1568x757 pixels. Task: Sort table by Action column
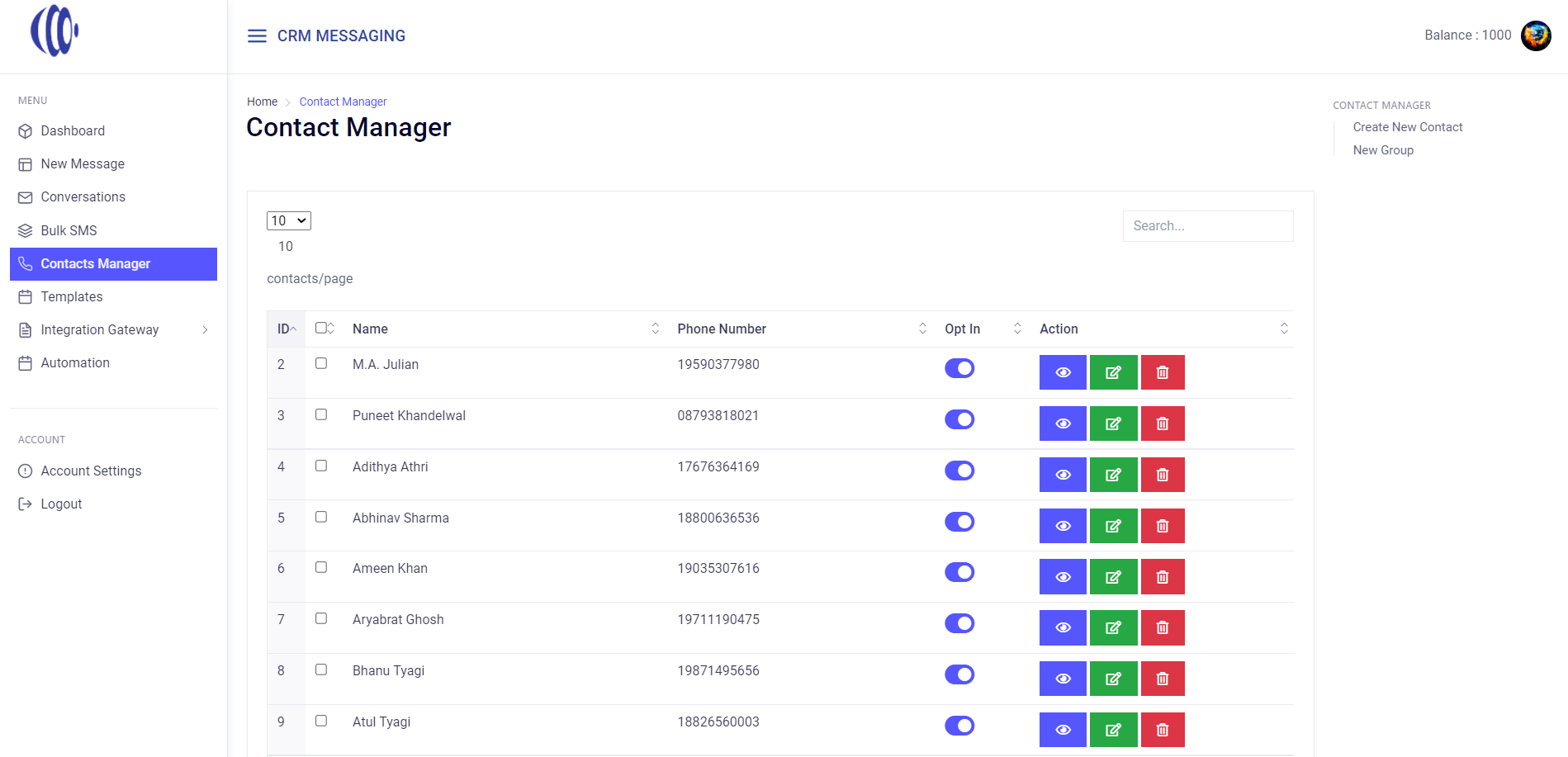point(1162,329)
